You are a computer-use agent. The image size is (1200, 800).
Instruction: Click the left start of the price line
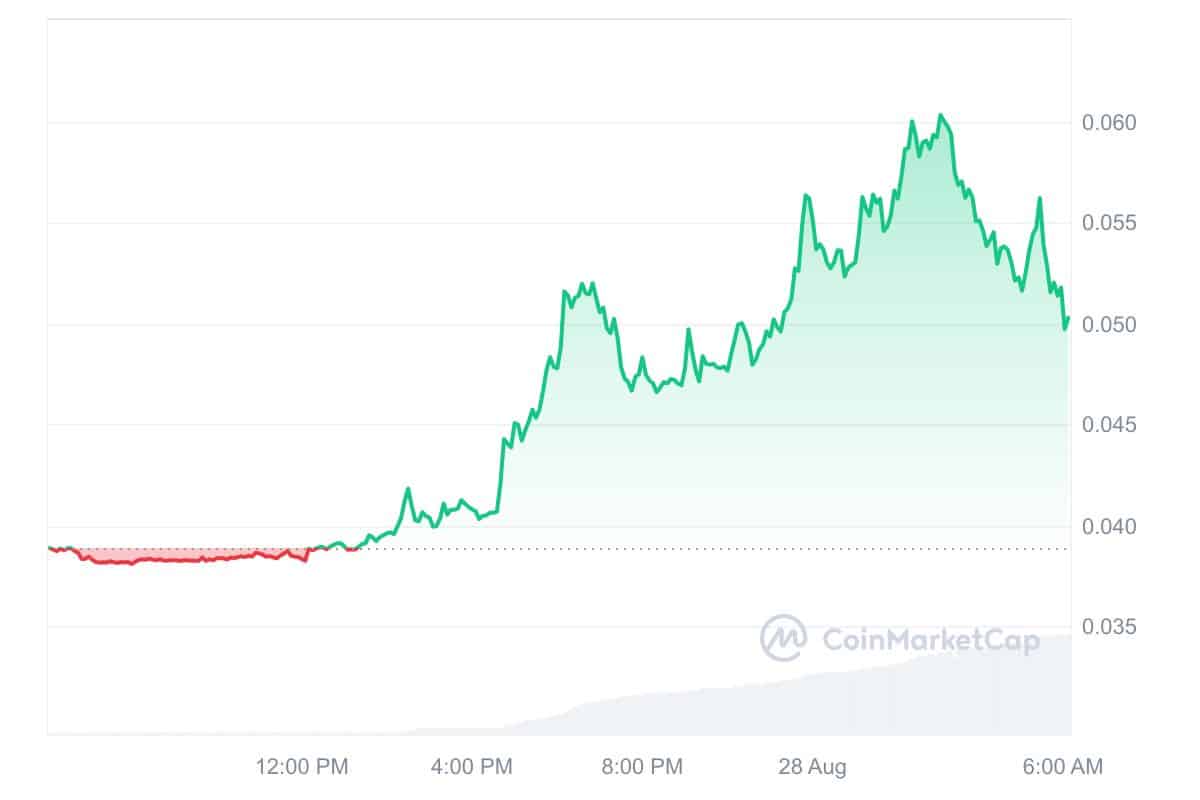coord(50,548)
